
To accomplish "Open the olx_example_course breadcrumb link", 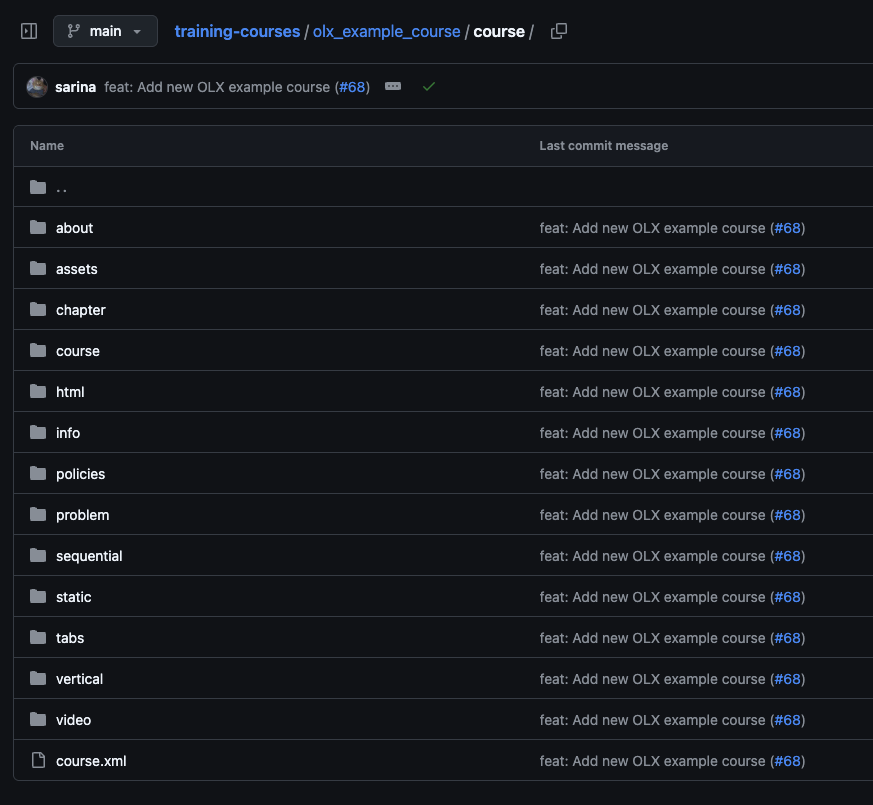I will click(x=386, y=31).
